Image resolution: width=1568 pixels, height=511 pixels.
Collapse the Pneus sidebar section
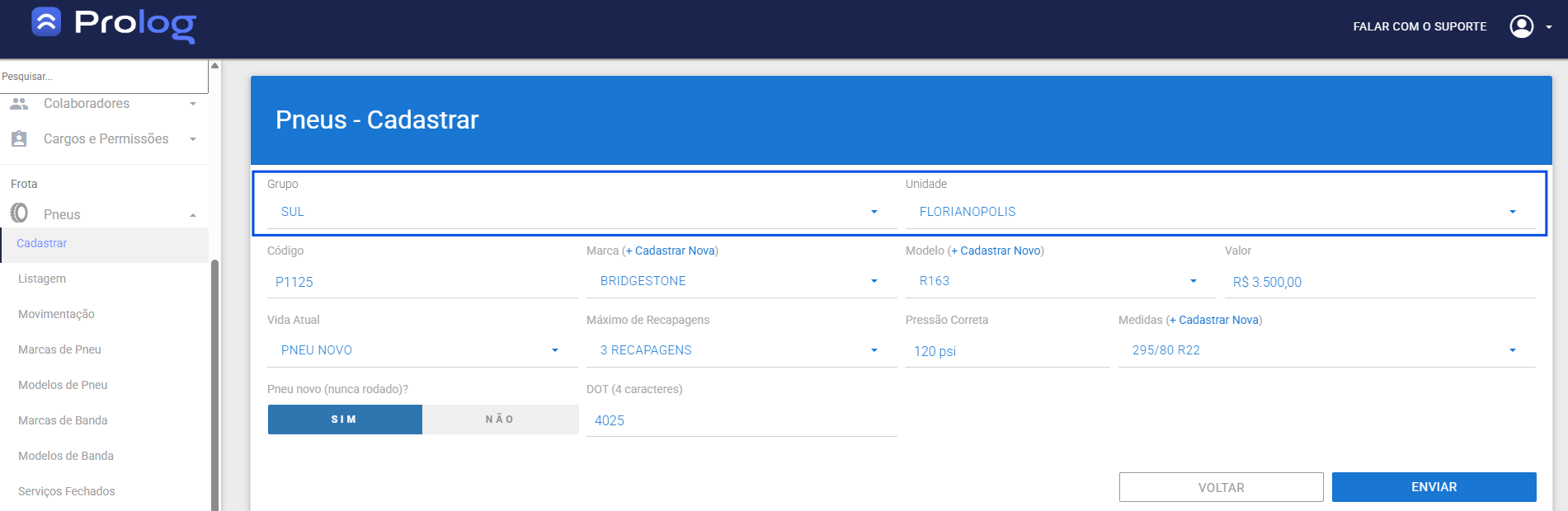(x=193, y=215)
